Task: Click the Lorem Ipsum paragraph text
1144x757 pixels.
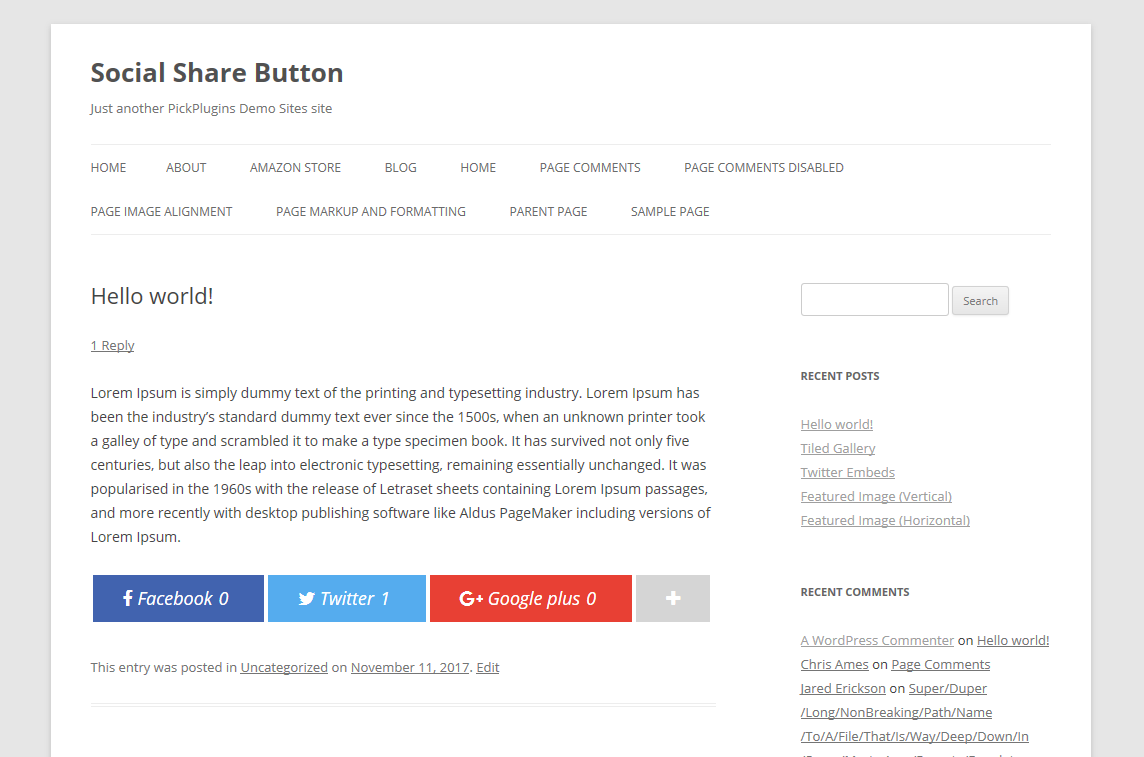Action: [401, 465]
